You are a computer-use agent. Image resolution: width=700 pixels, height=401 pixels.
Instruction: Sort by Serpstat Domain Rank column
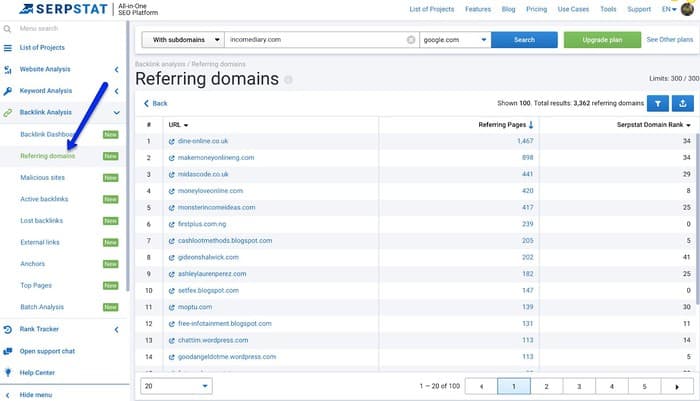(654, 125)
